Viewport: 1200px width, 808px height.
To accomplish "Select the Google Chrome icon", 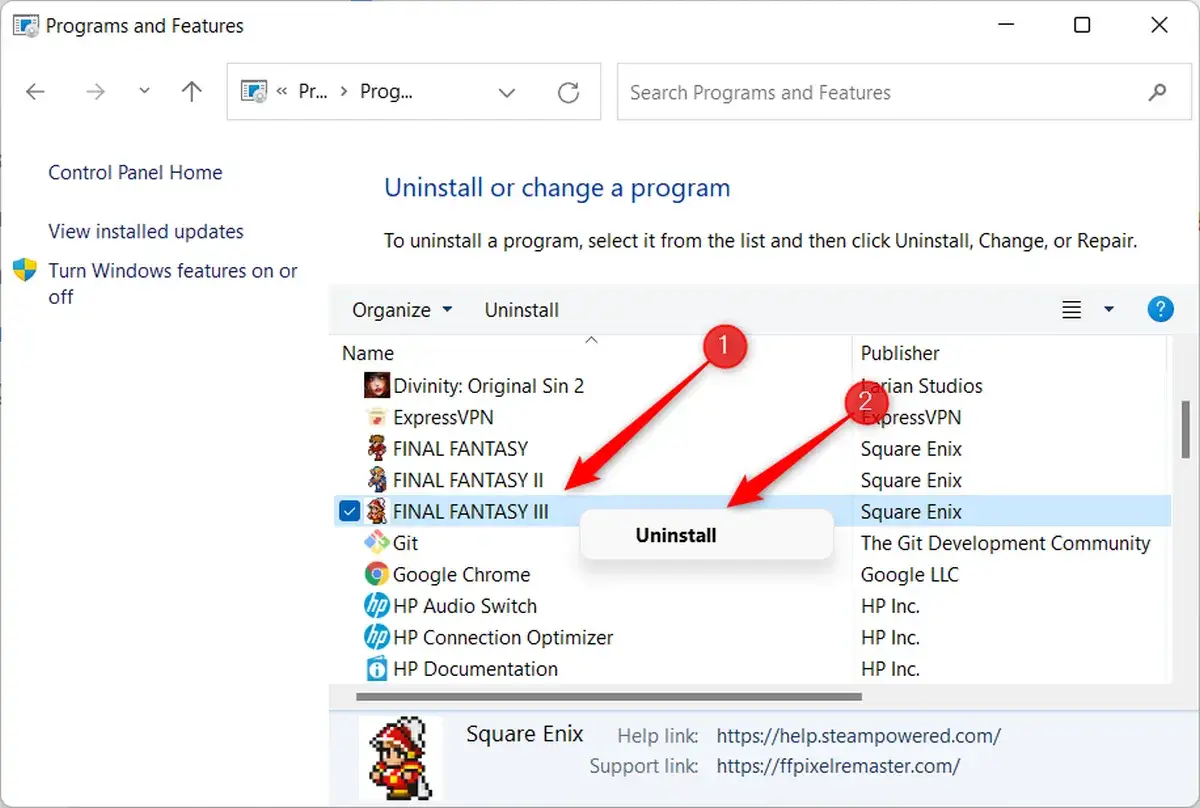I will coord(377,574).
